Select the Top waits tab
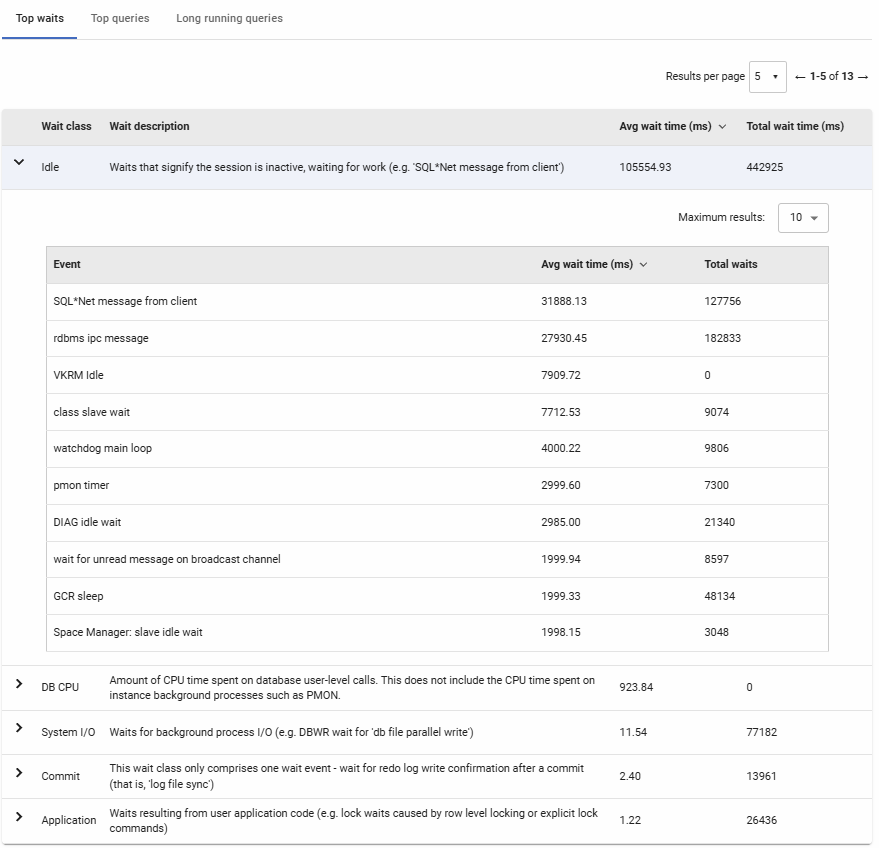Image resolution: width=879 pixels, height=848 pixels. click(x=39, y=18)
